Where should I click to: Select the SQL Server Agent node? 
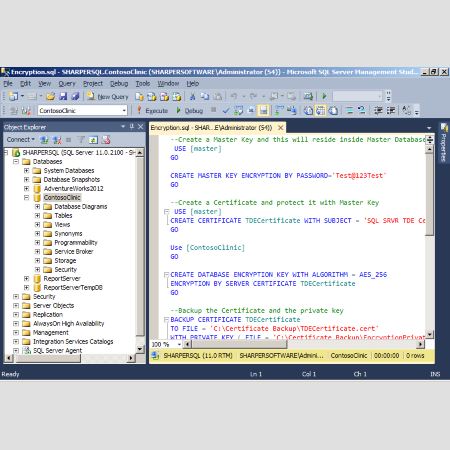point(57,351)
